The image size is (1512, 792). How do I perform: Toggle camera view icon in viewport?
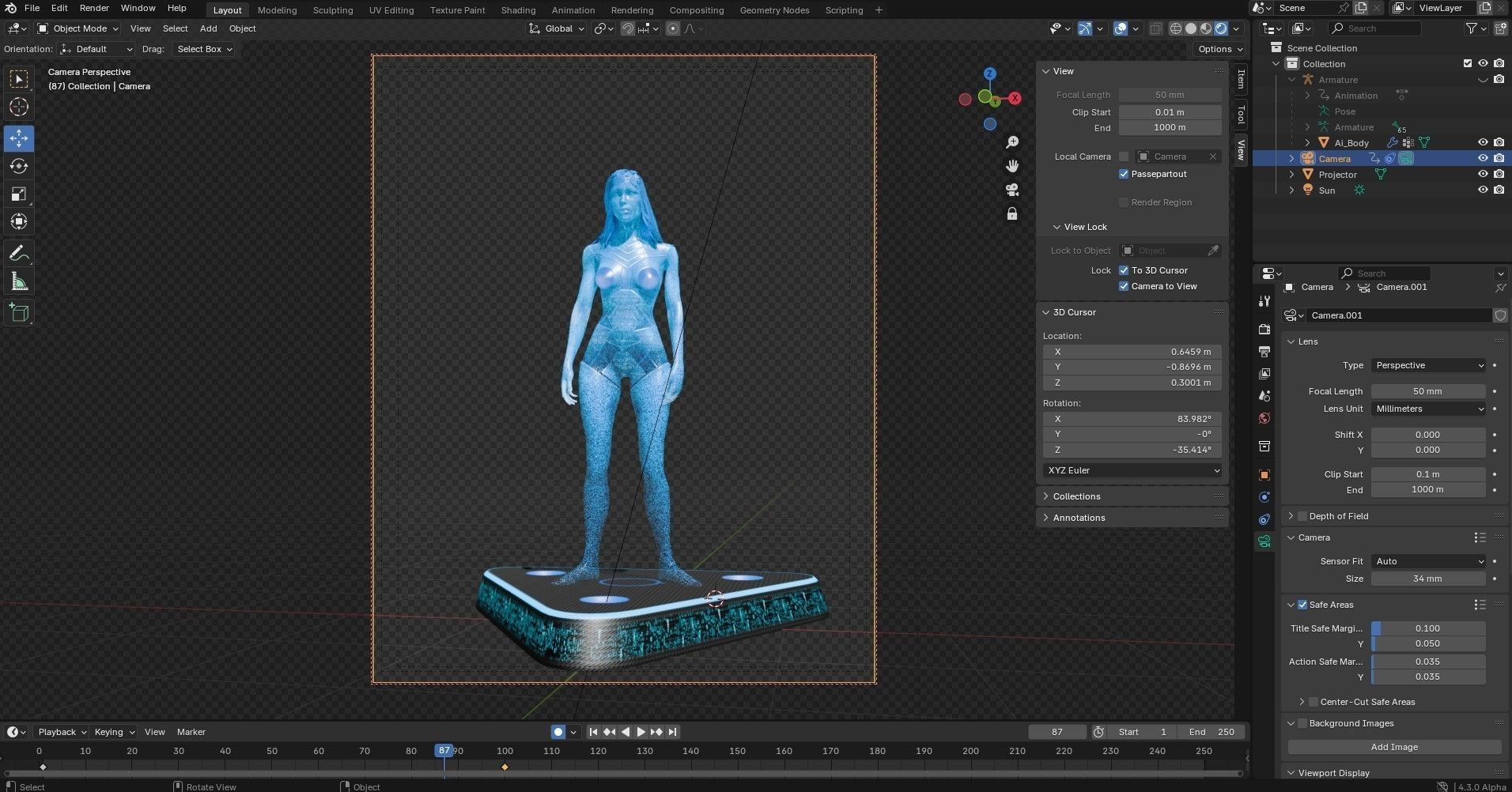pyautogui.click(x=1012, y=190)
